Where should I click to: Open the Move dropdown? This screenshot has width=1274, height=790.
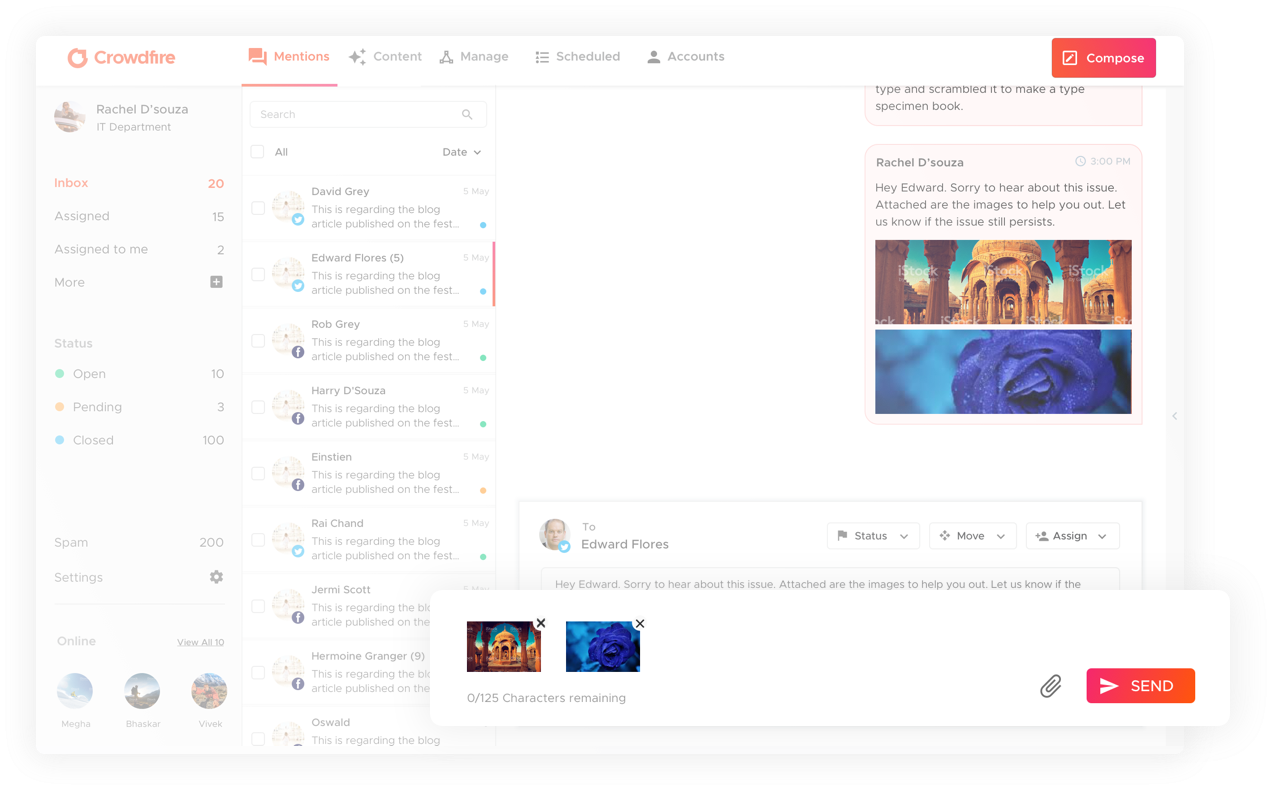pos(972,536)
